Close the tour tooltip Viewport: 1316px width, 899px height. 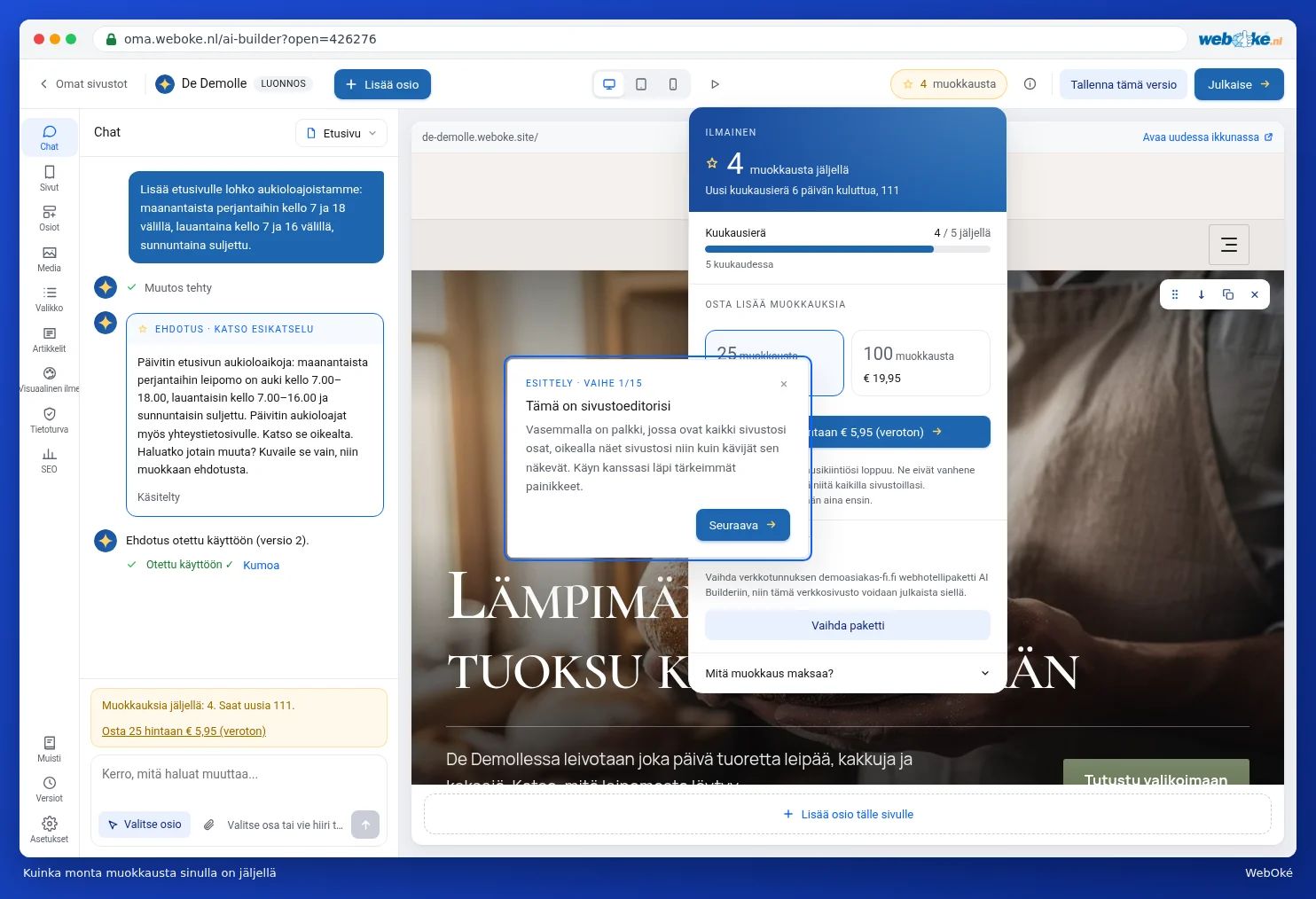tap(784, 384)
